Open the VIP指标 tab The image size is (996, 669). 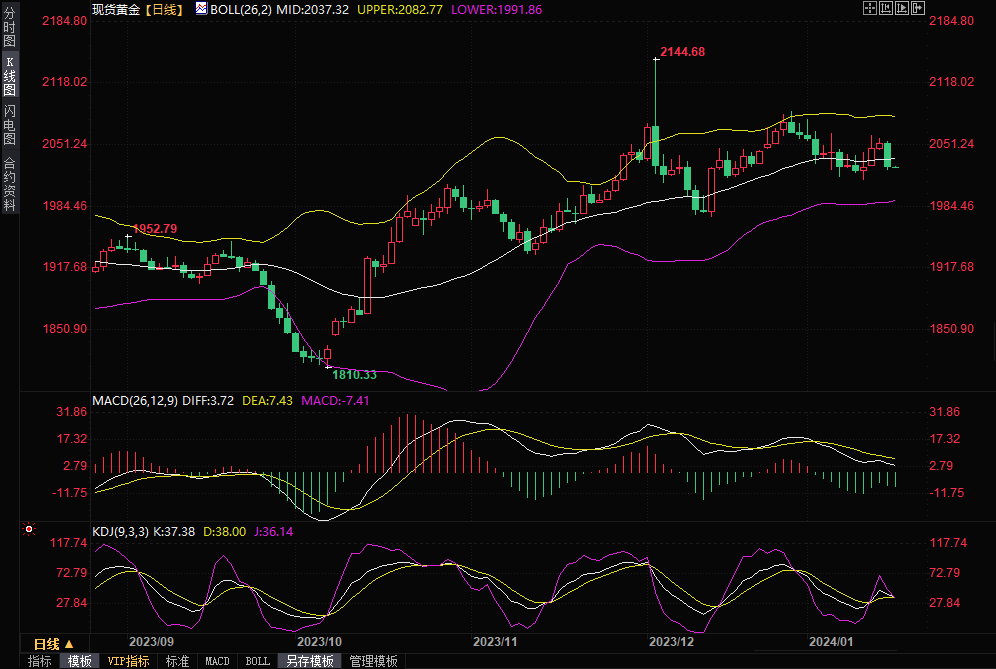coord(129,661)
